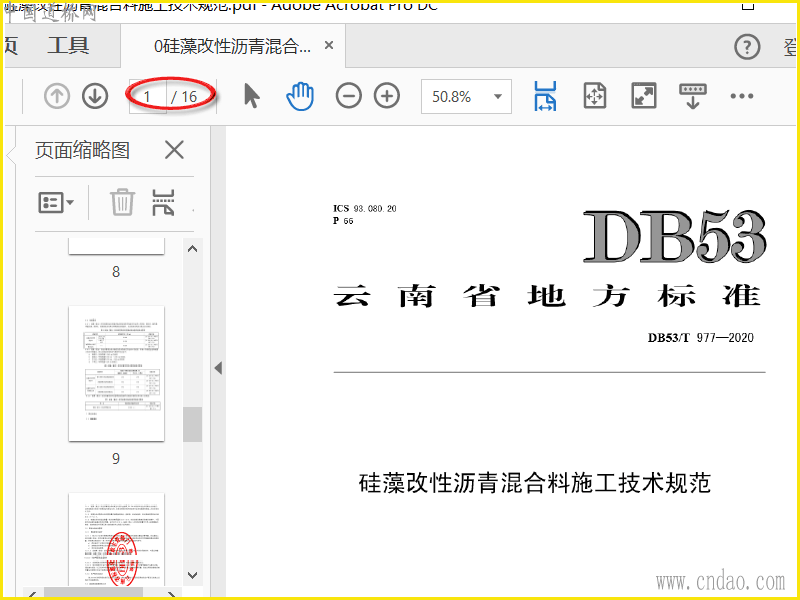Zoom out with the minus button
The height and width of the screenshot is (600, 800).
[x=348, y=96]
